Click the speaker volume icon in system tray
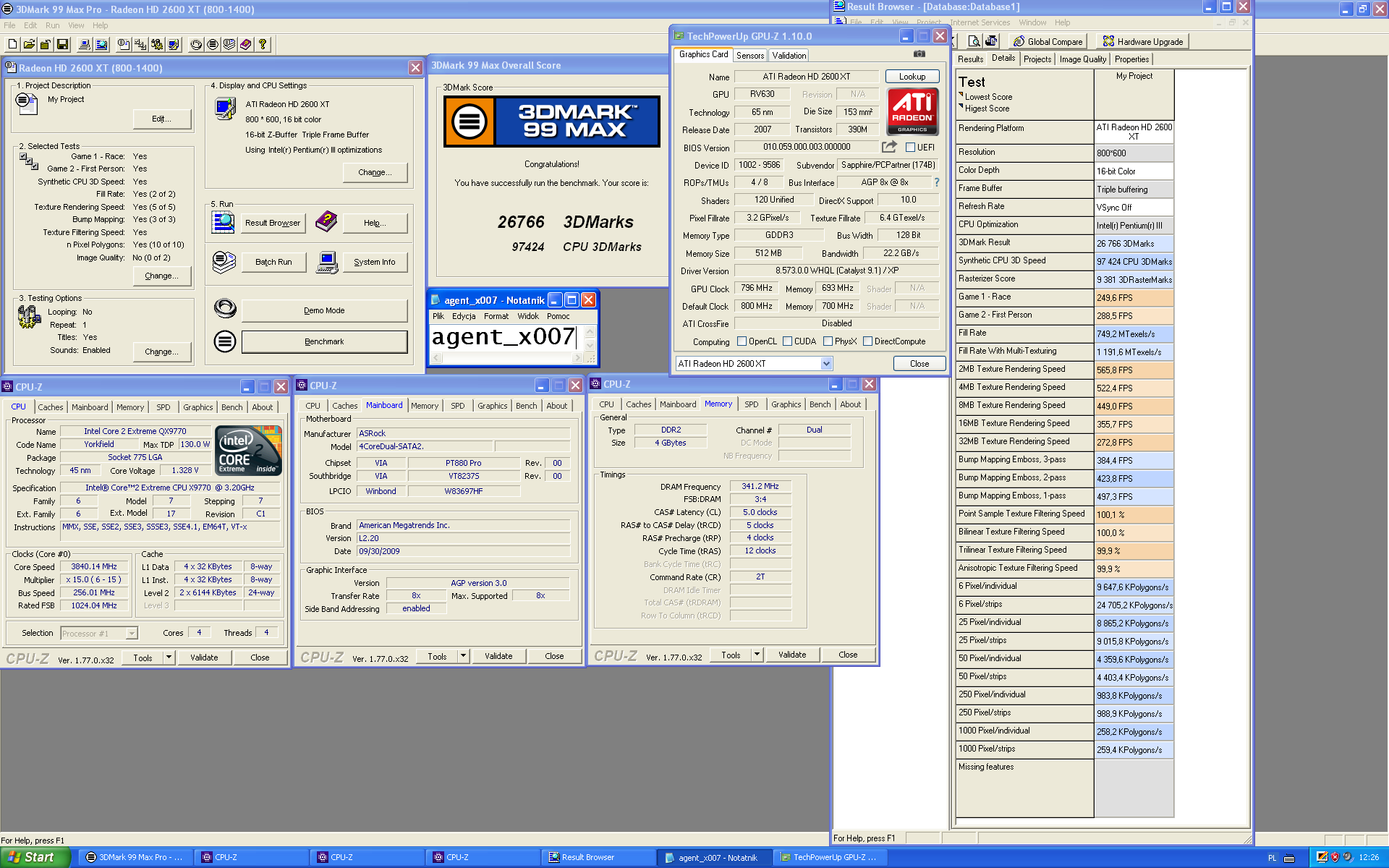 [x=1348, y=857]
